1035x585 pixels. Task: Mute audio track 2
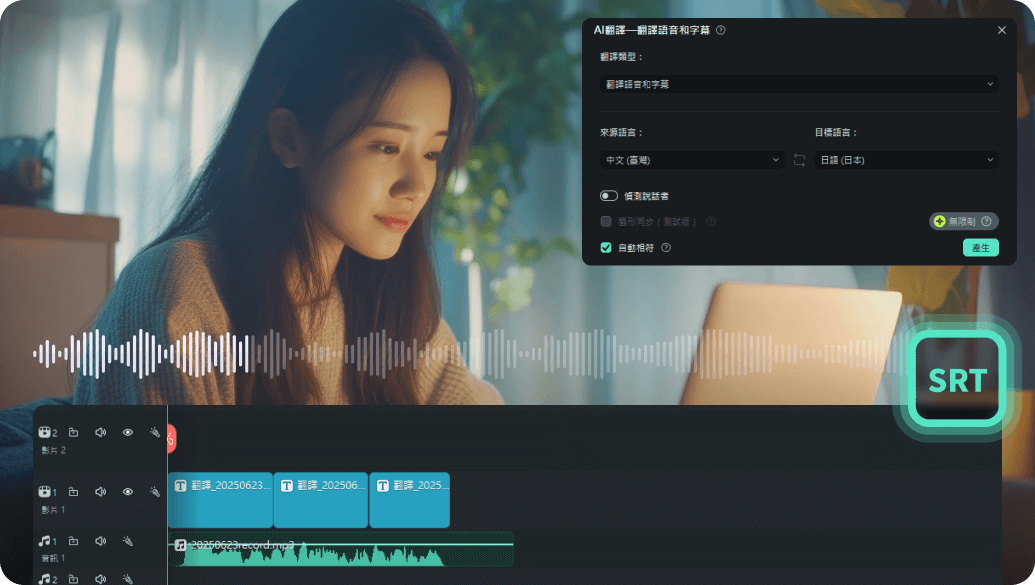coord(100,579)
